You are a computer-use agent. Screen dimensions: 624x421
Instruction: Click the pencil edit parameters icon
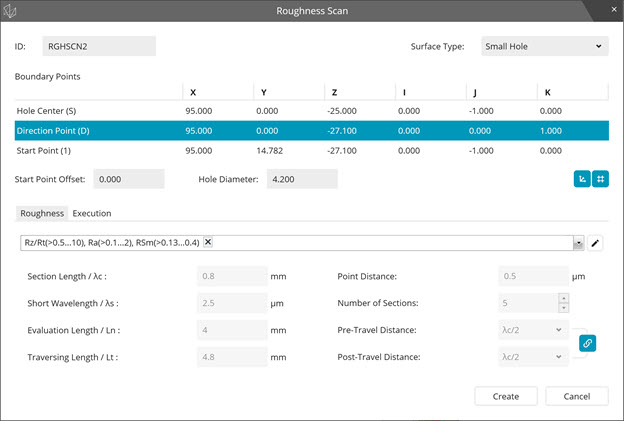[597, 242]
